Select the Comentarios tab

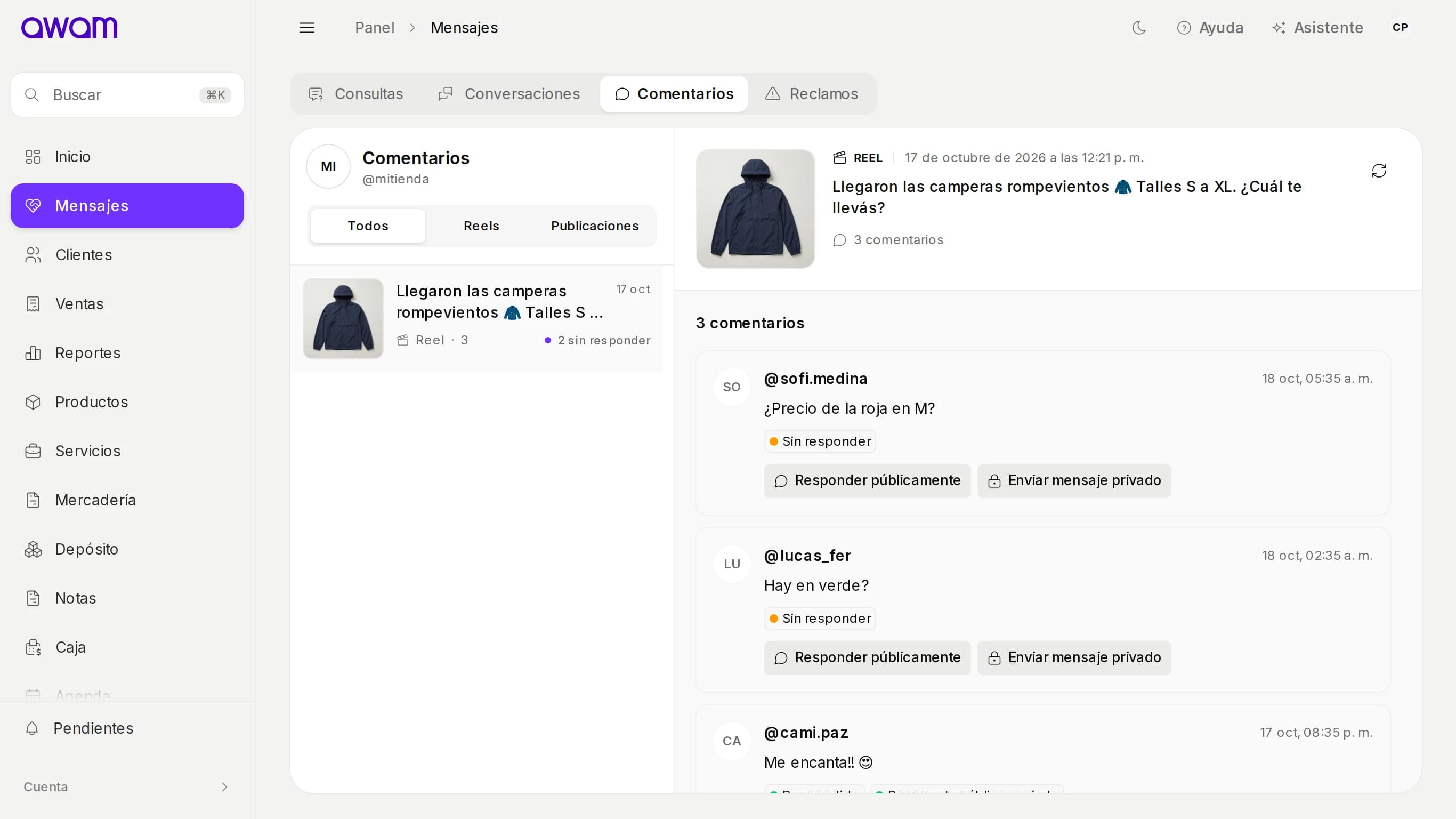pyautogui.click(x=674, y=94)
